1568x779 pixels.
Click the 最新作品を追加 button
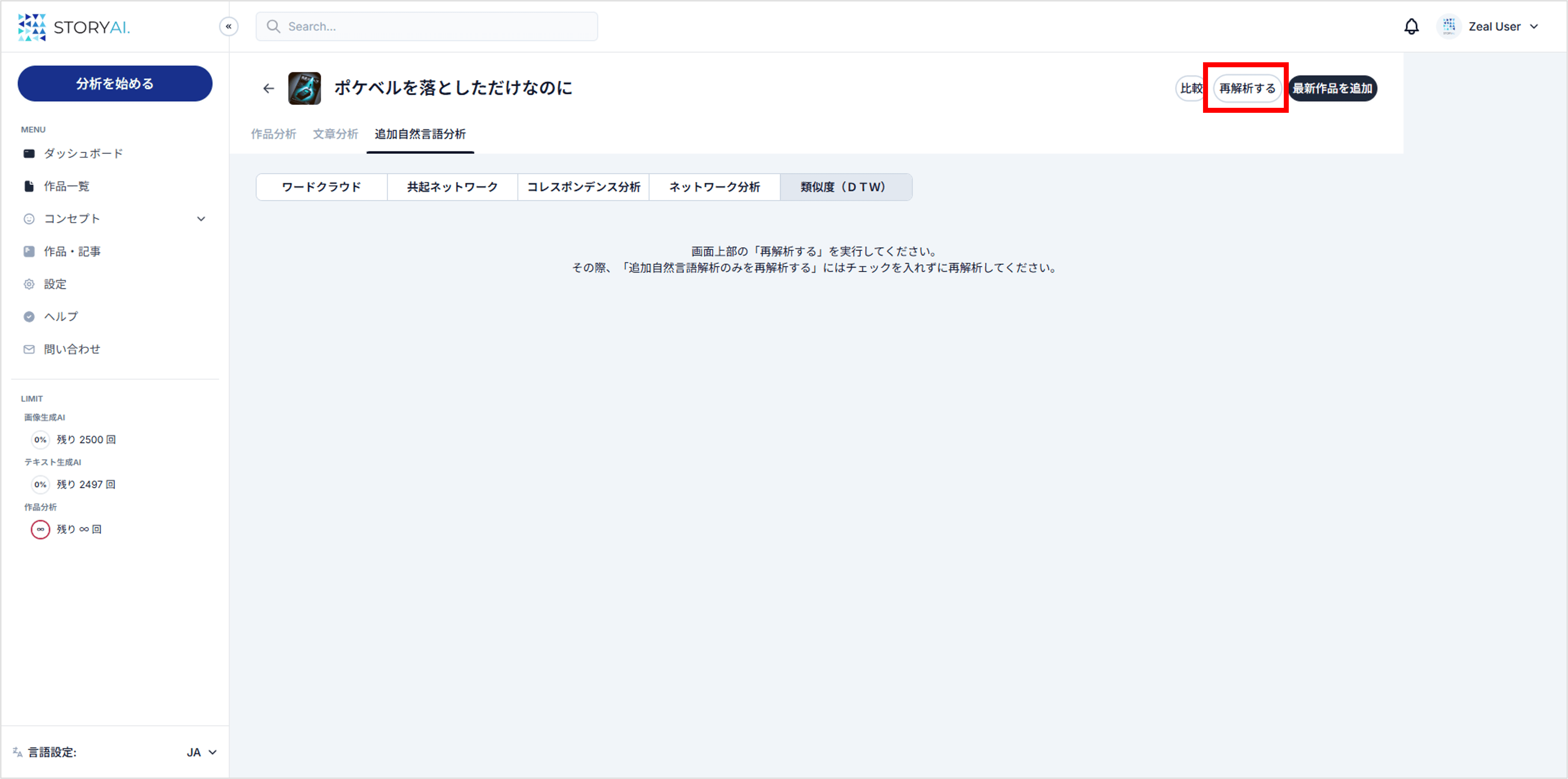click(1333, 88)
